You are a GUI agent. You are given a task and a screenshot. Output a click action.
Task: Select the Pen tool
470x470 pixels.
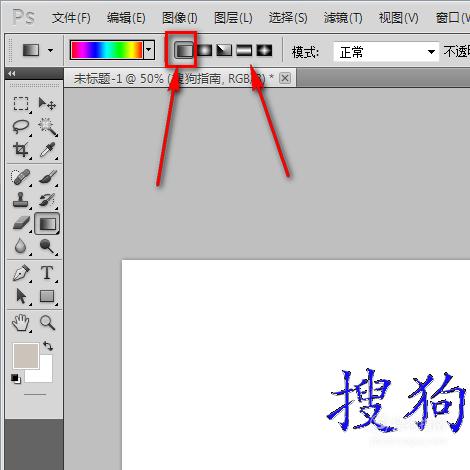(21, 273)
